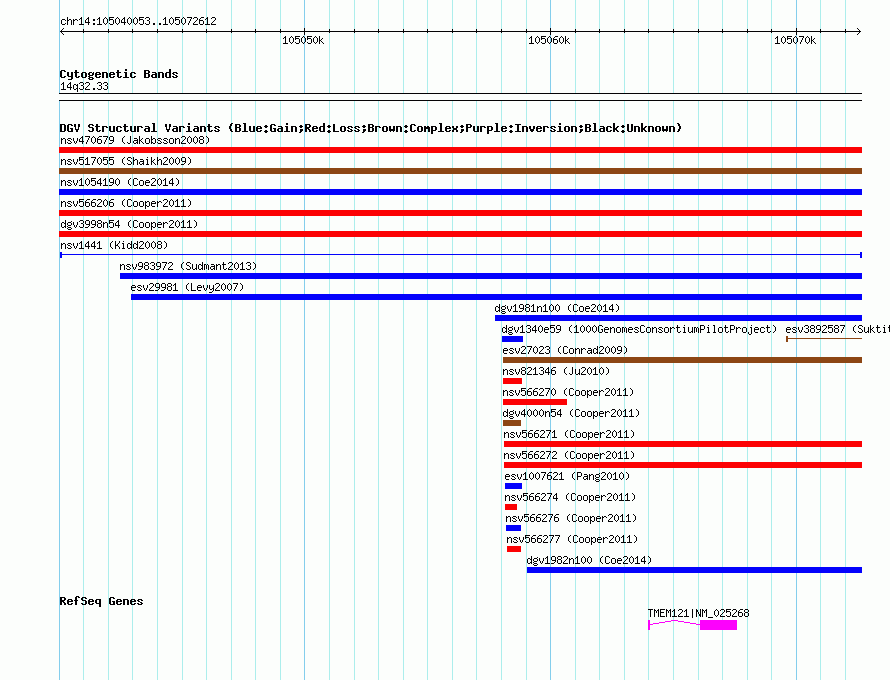Click the nsv1441 (Kidd2008) label
Screen dimensions: 890x680
pyautogui.click(x=114, y=245)
